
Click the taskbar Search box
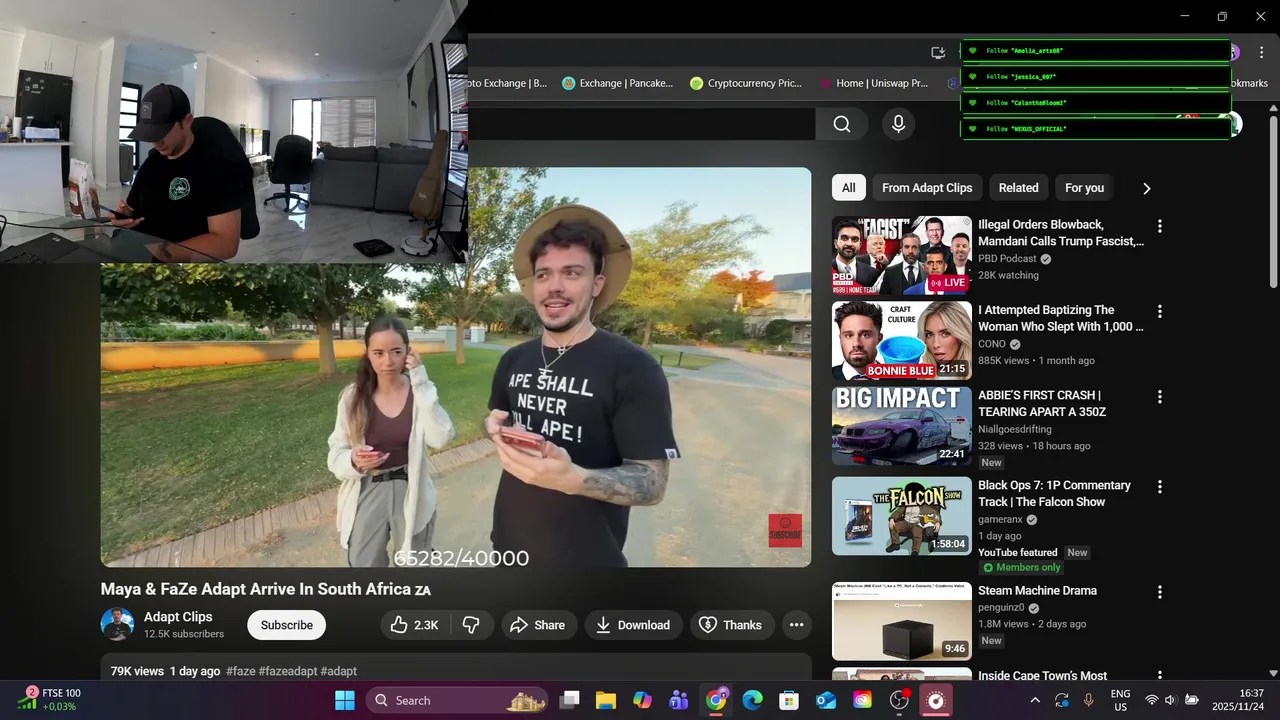tap(459, 700)
